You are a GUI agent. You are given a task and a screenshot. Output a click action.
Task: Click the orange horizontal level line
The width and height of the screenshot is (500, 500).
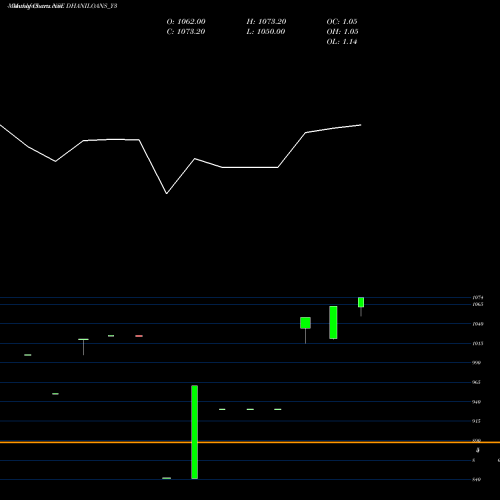[250, 442]
